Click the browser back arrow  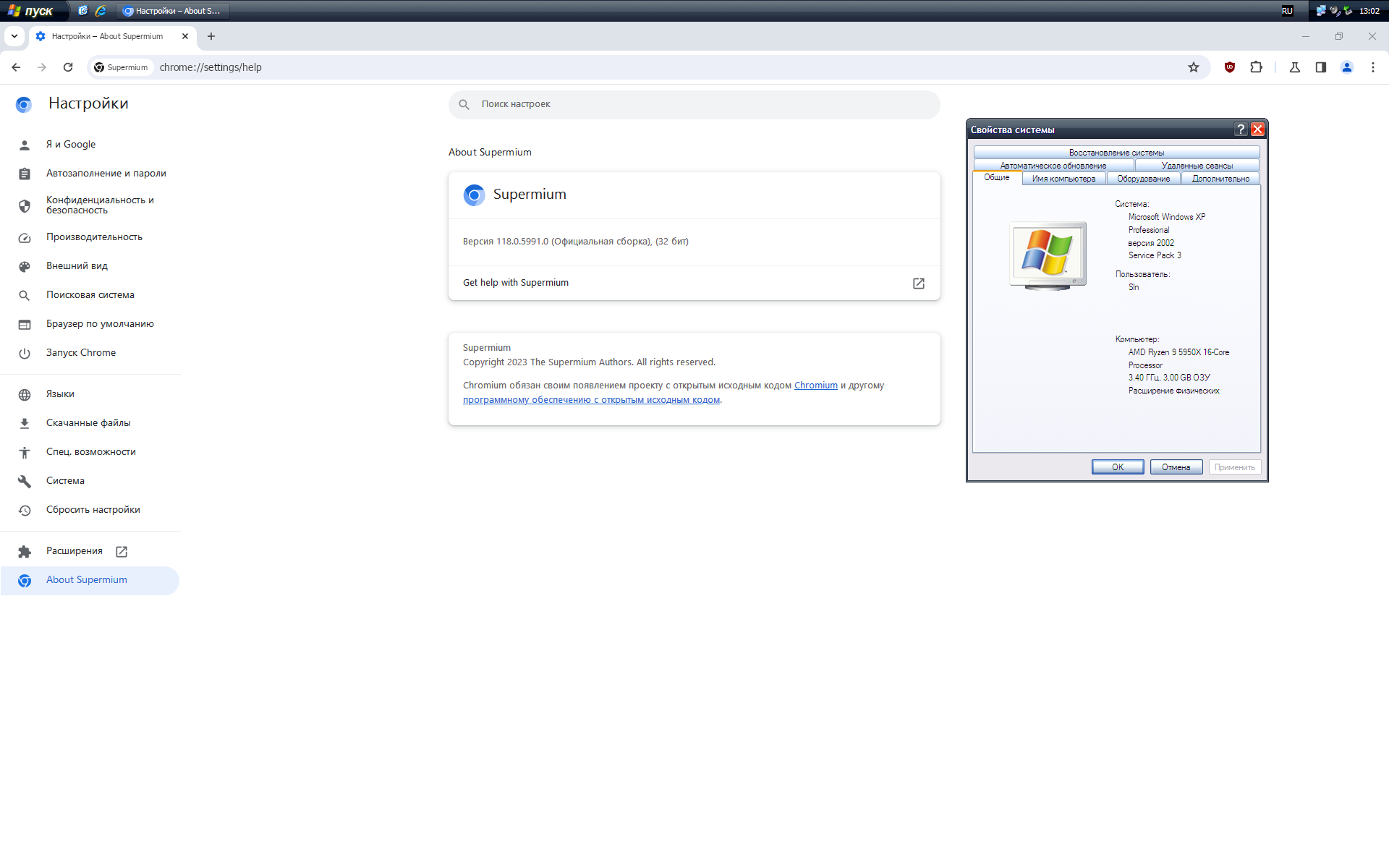coord(16,67)
